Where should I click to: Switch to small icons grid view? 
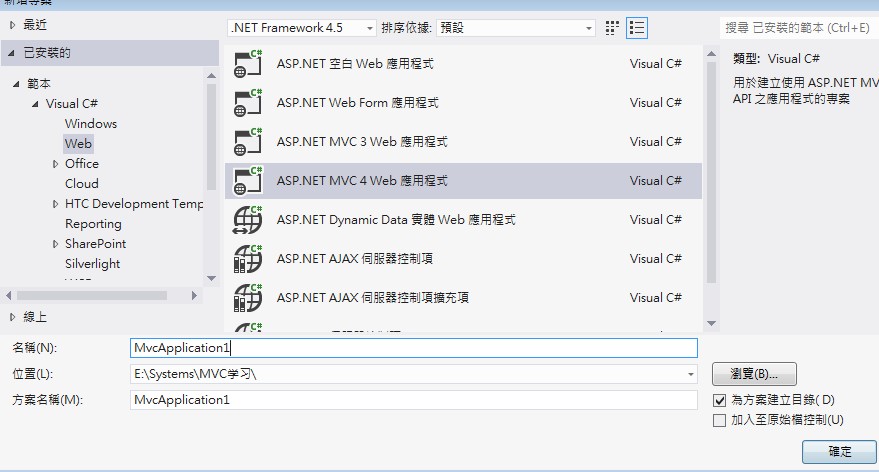(612, 28)
